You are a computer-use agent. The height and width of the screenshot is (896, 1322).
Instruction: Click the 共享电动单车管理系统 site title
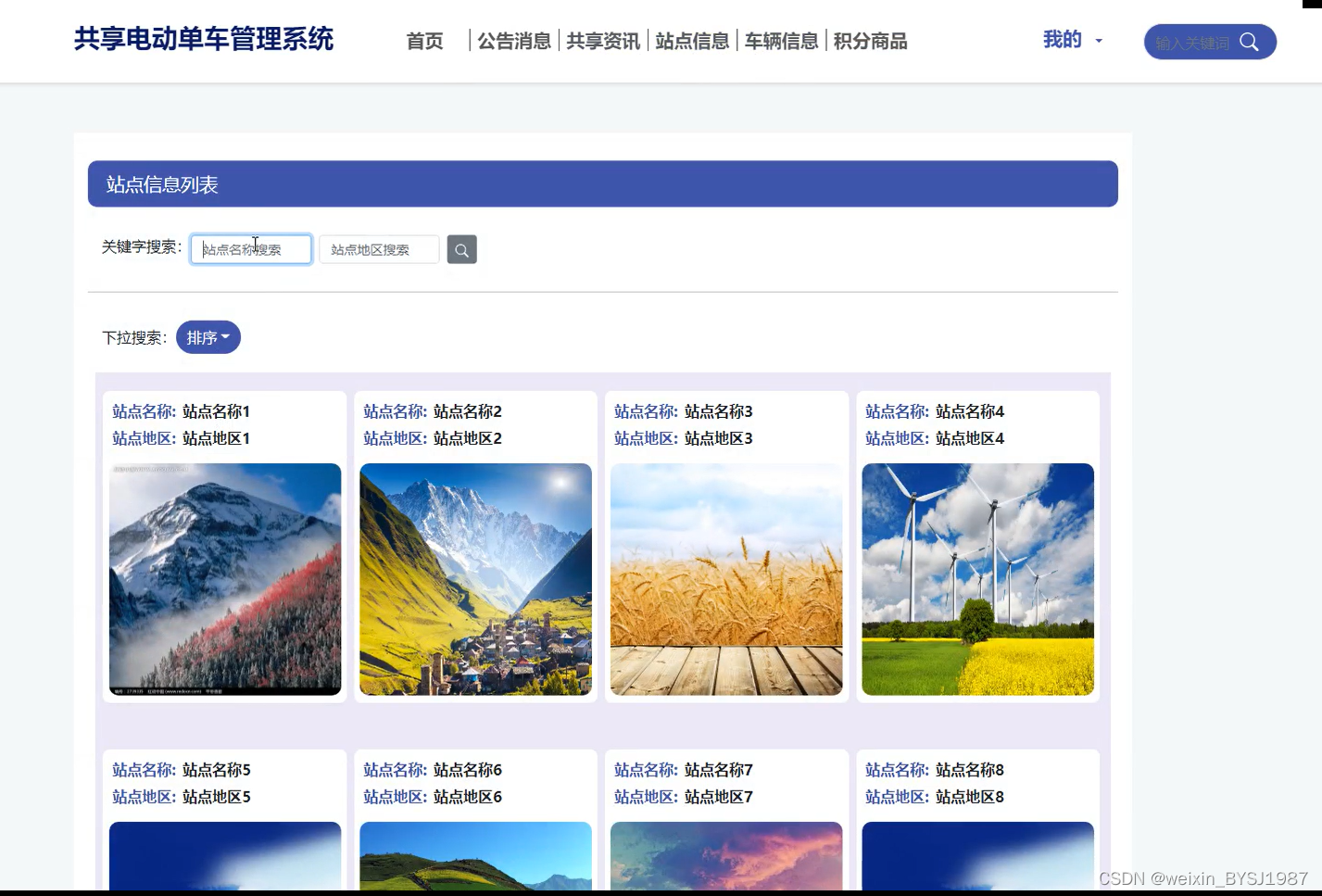point(204,39)
